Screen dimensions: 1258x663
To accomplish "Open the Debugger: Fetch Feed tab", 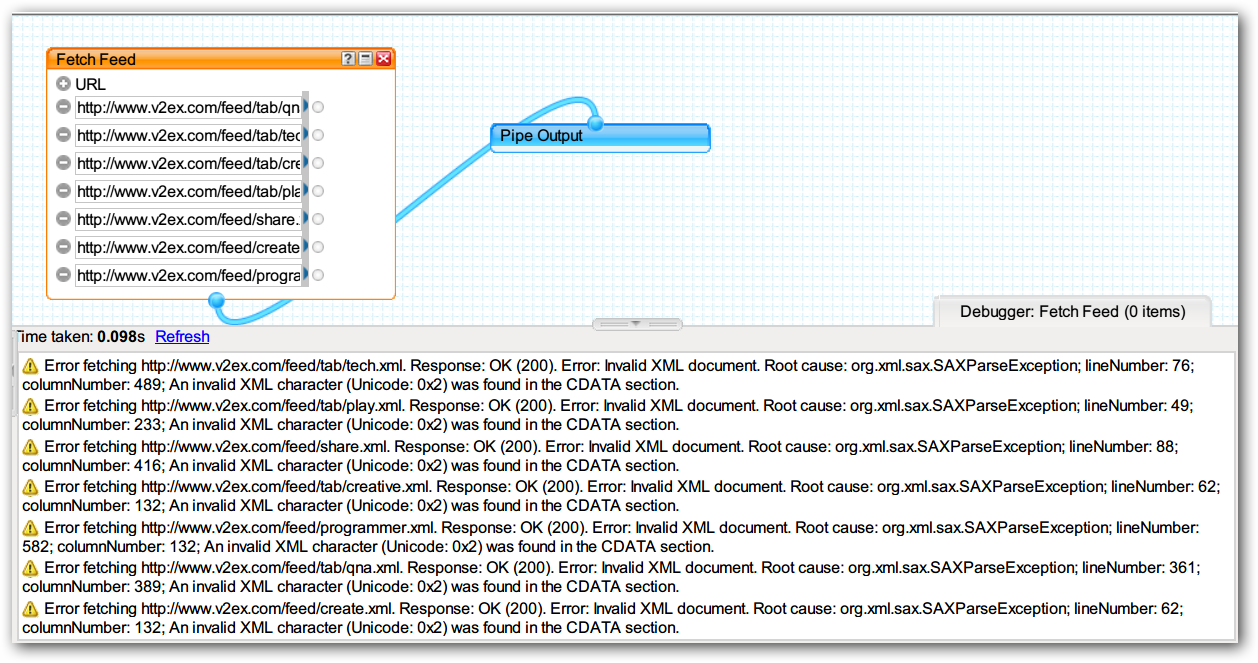I will (x=1072, y=312).
